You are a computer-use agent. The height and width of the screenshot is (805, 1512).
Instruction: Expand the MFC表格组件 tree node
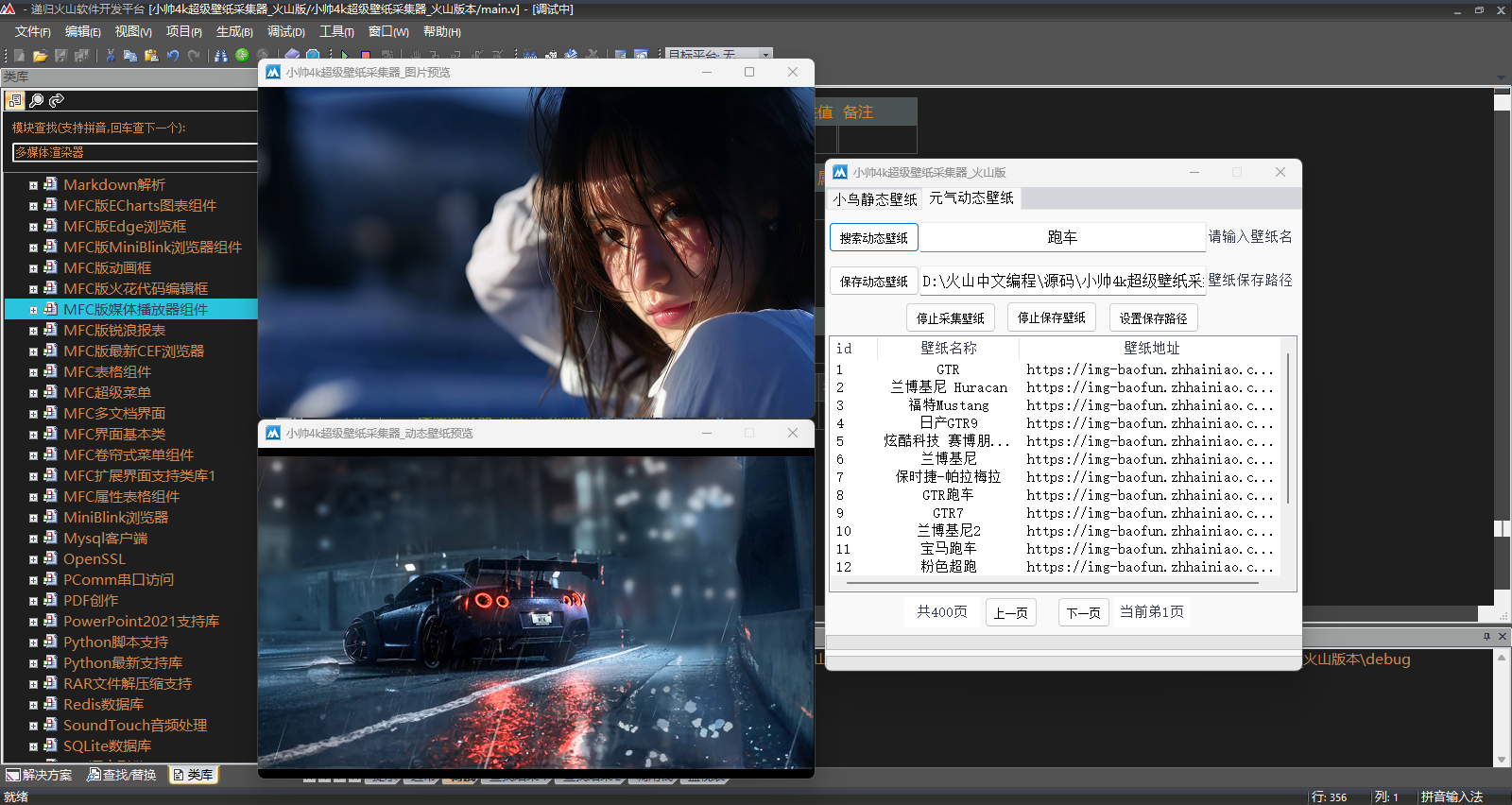tap(33, 372)
